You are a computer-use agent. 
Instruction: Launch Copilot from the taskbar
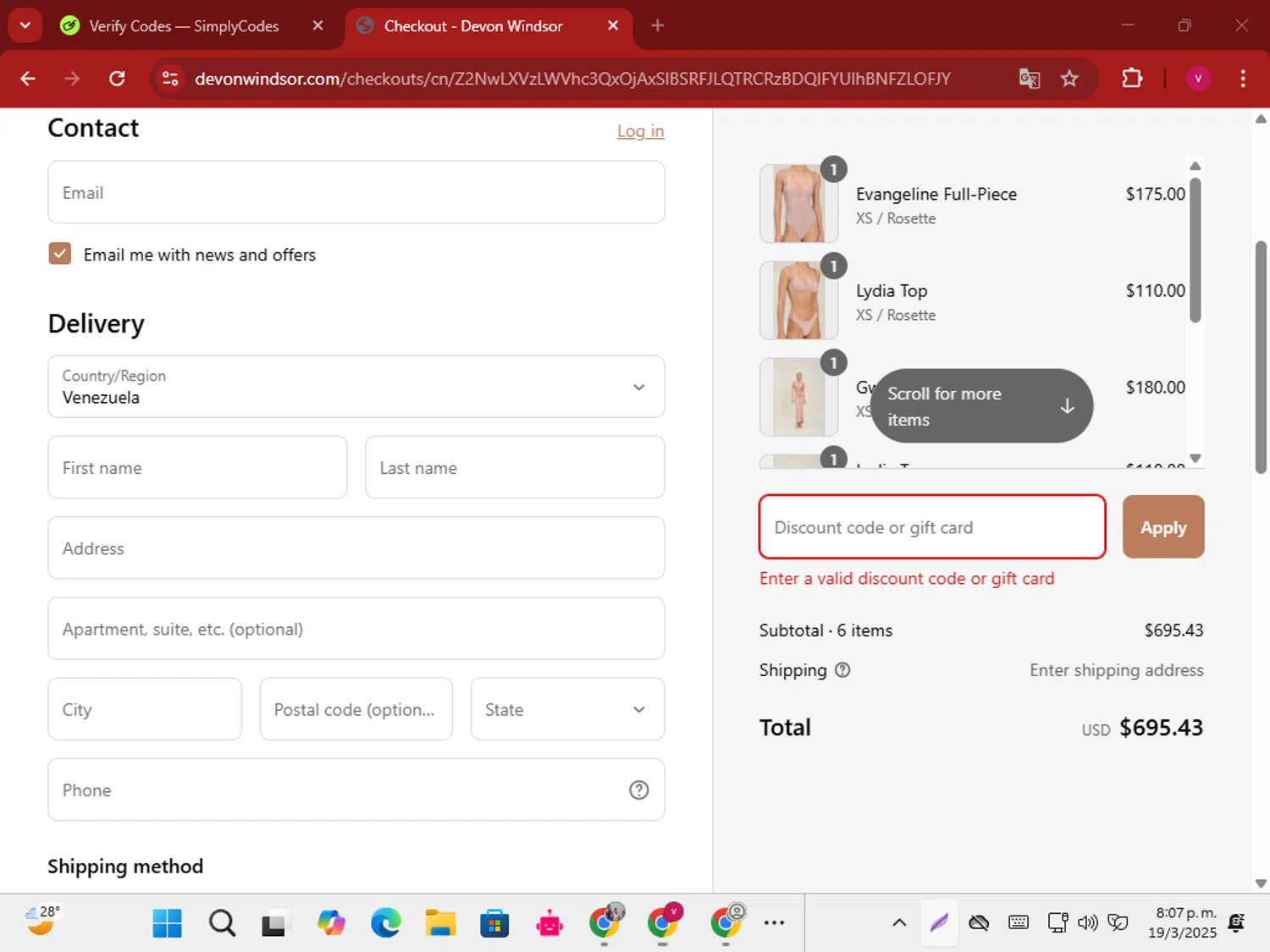coord(331,923)
